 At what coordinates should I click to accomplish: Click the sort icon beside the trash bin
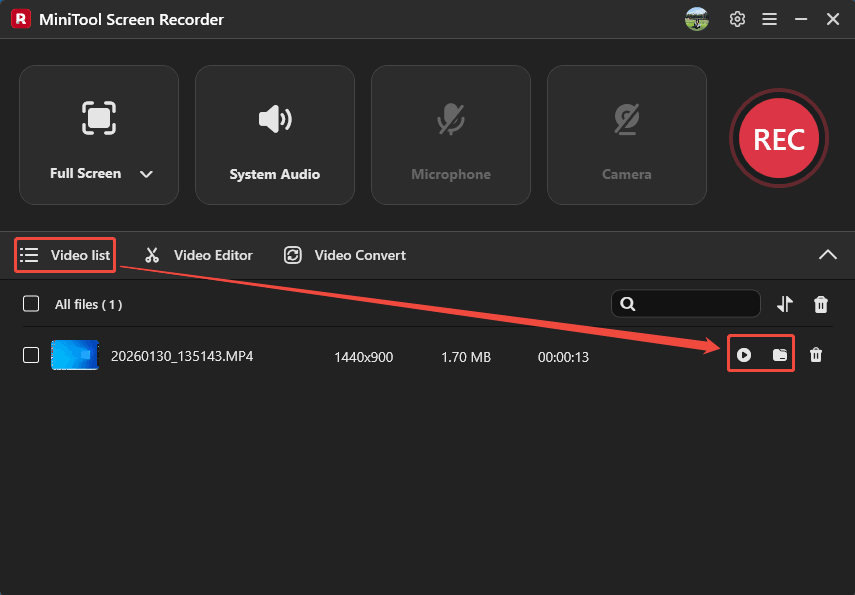coord(786,303)
